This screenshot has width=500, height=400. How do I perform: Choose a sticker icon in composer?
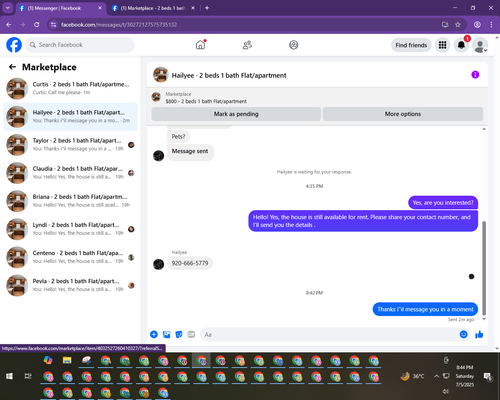(179, 334)
